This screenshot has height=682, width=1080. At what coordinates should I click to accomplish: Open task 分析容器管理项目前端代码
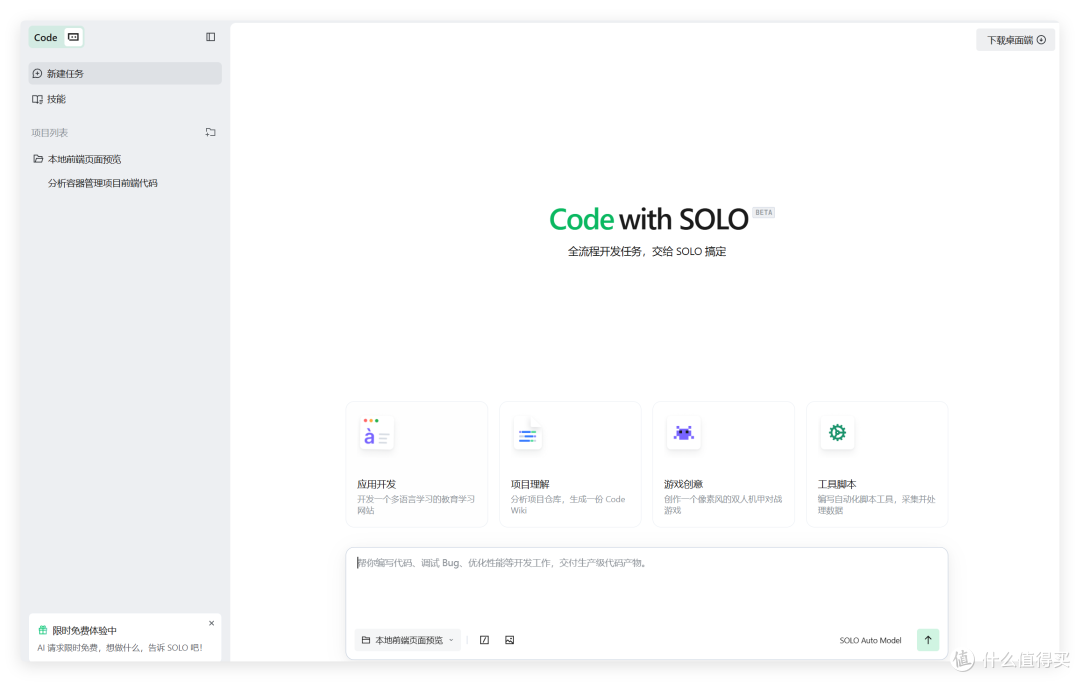coord(103,183)
